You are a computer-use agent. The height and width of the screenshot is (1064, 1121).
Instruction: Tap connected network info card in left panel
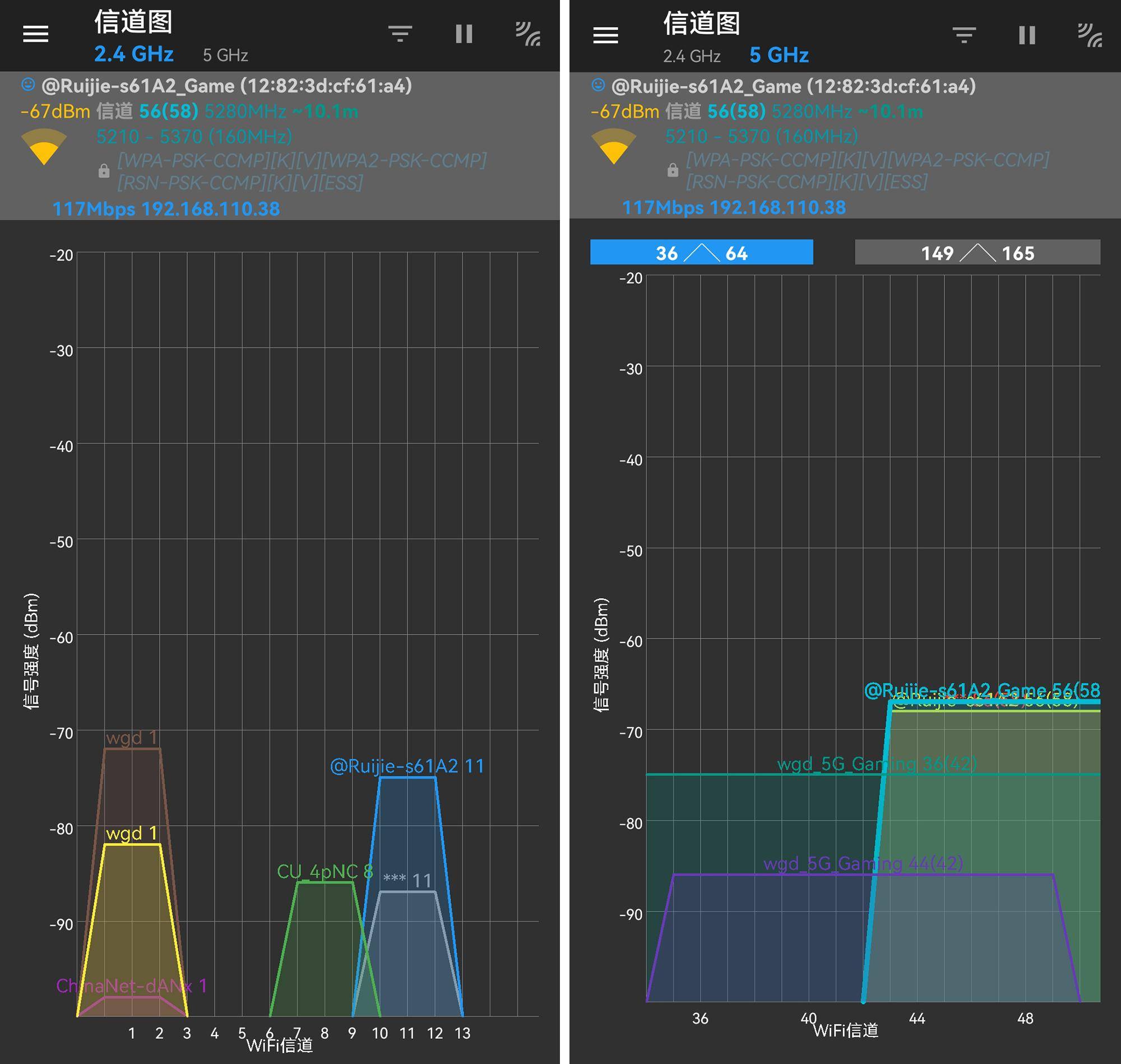tap(280, 146)
